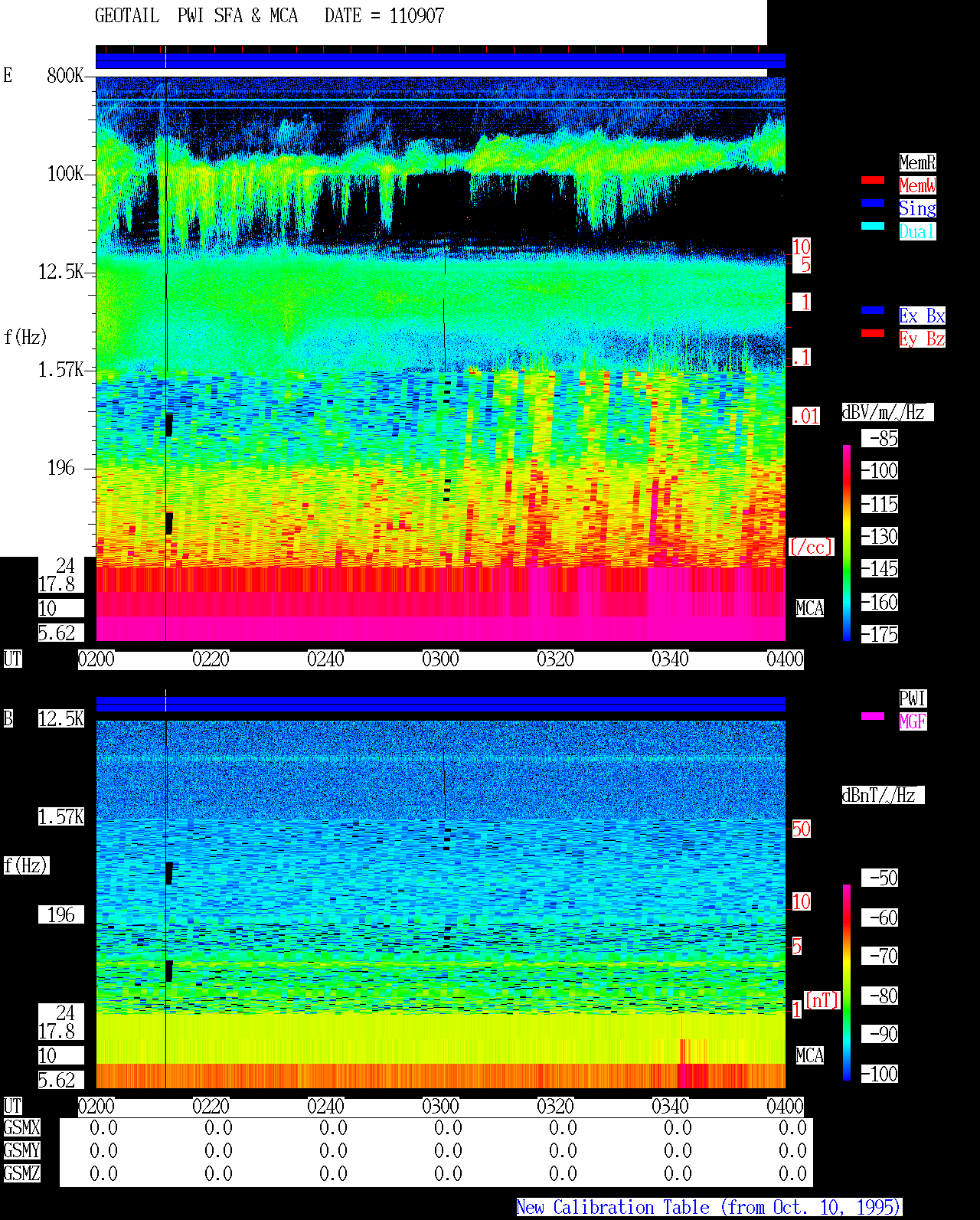The width and height of the screenshot is (980, 1220).
Task: Click the -130 color scale value
Action: coord(880,536)
